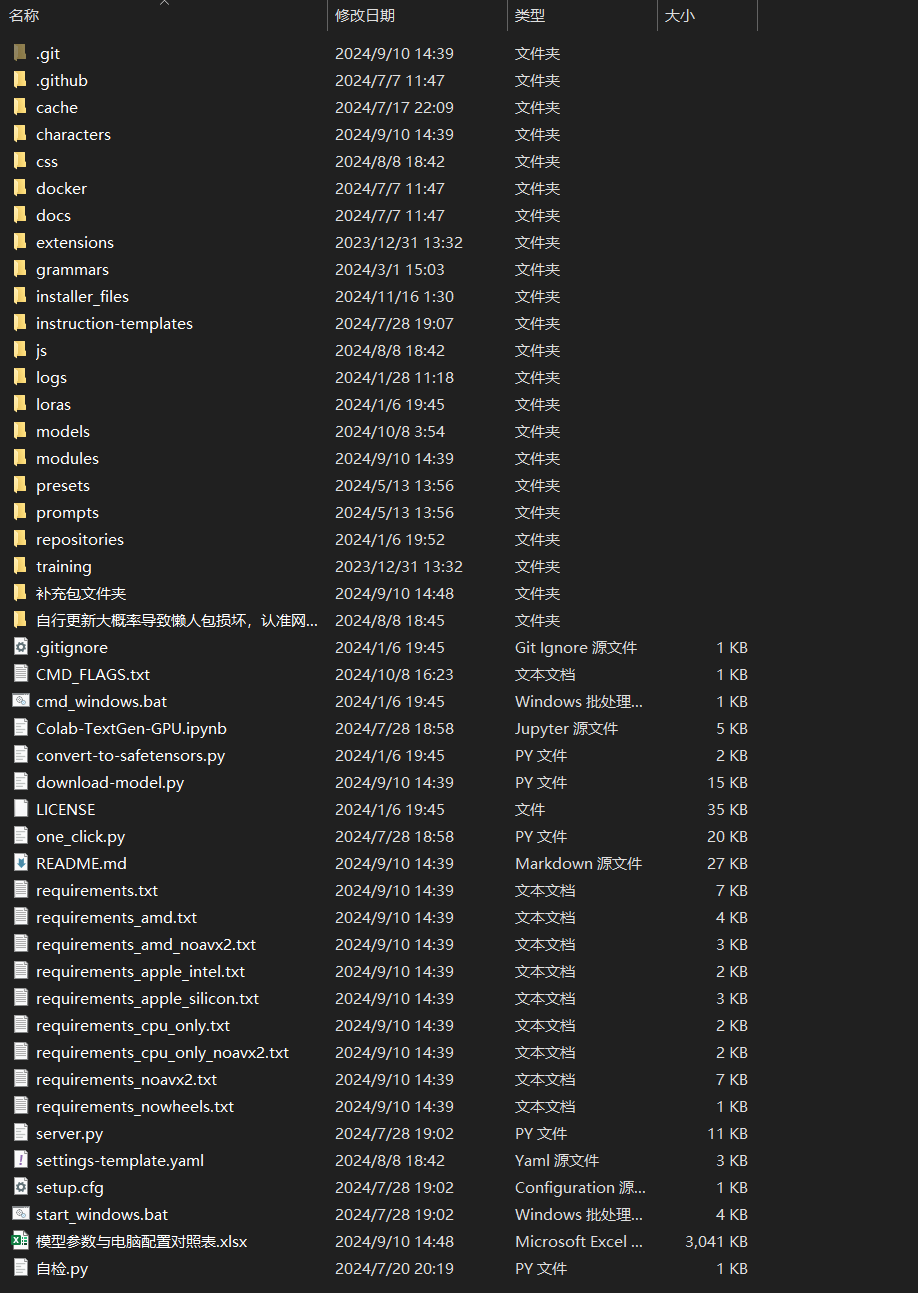
Task: Select requirements_cpu_only.txt file name
Action: tap(133, 1025)
